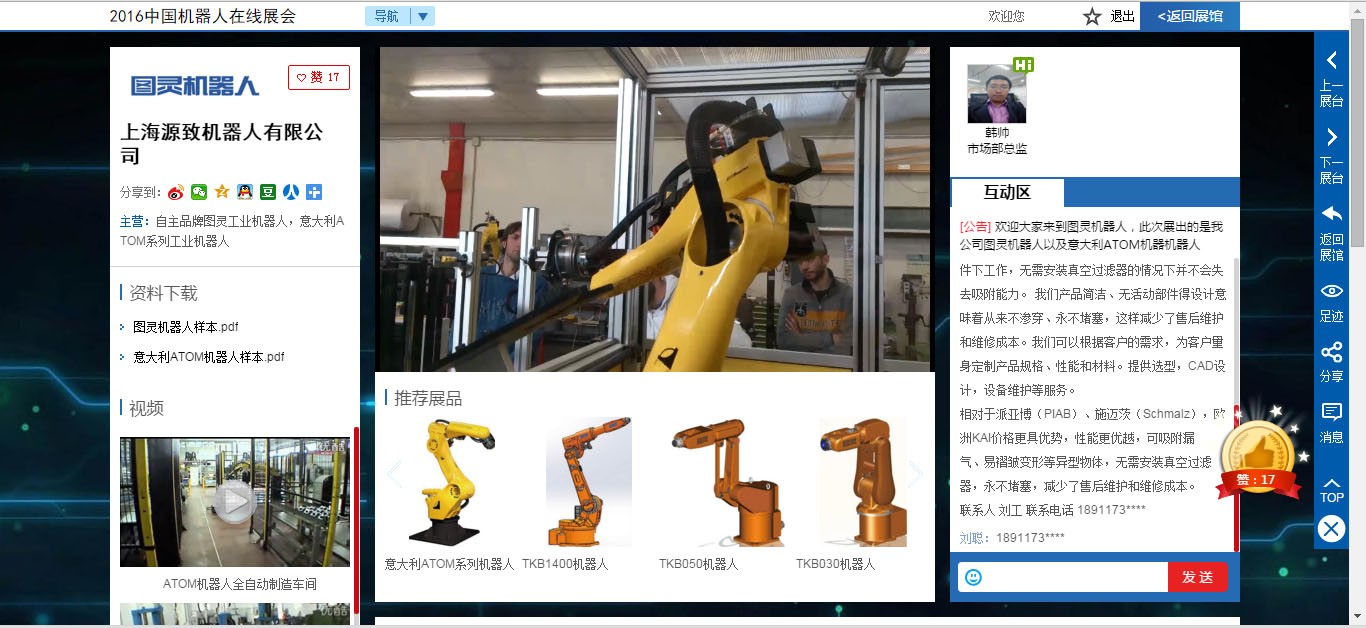
Task: Click the gold thumbs-up medal badge
Action: (x=1259, y=458)
